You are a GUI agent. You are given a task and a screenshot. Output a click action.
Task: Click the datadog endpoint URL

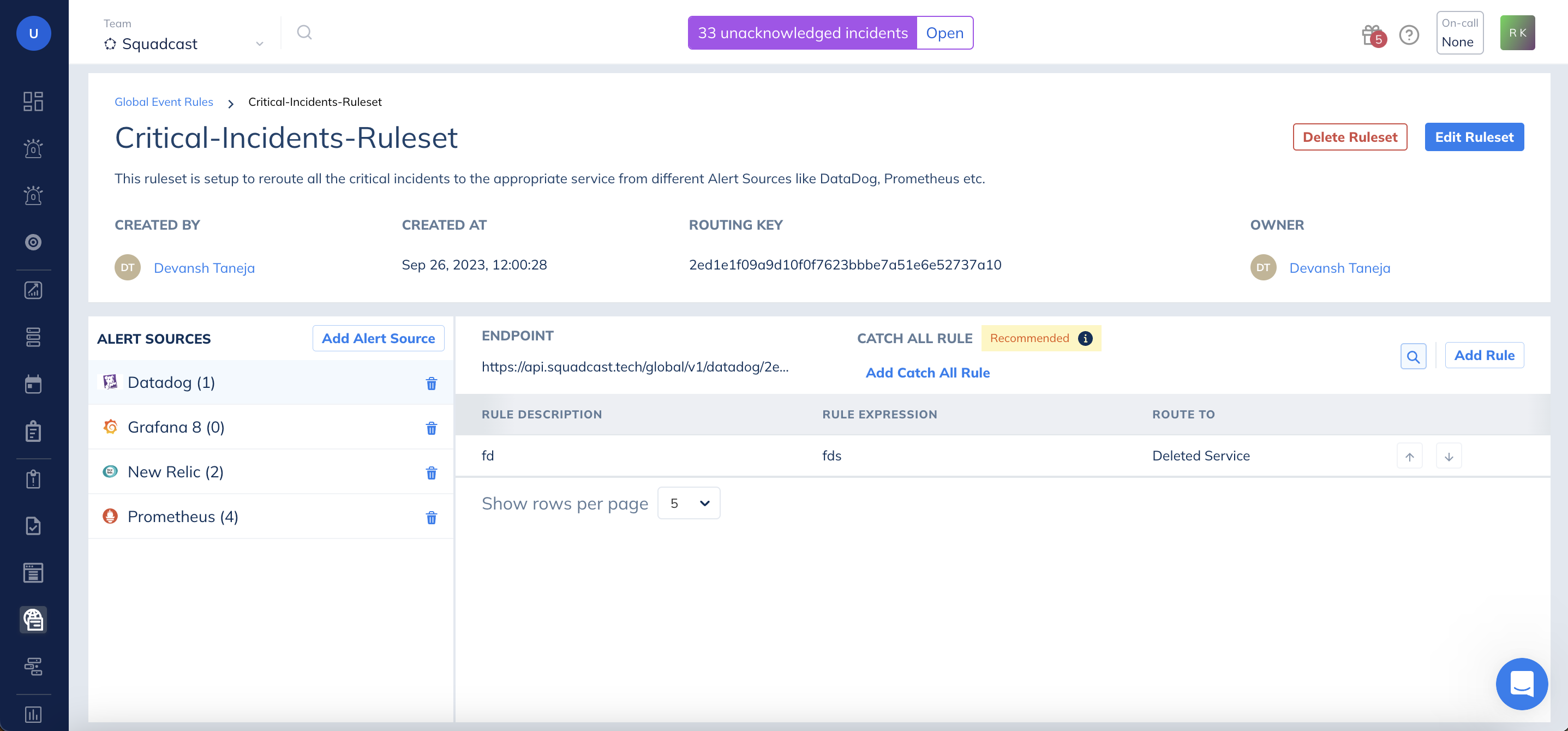[x=635, y=367]
